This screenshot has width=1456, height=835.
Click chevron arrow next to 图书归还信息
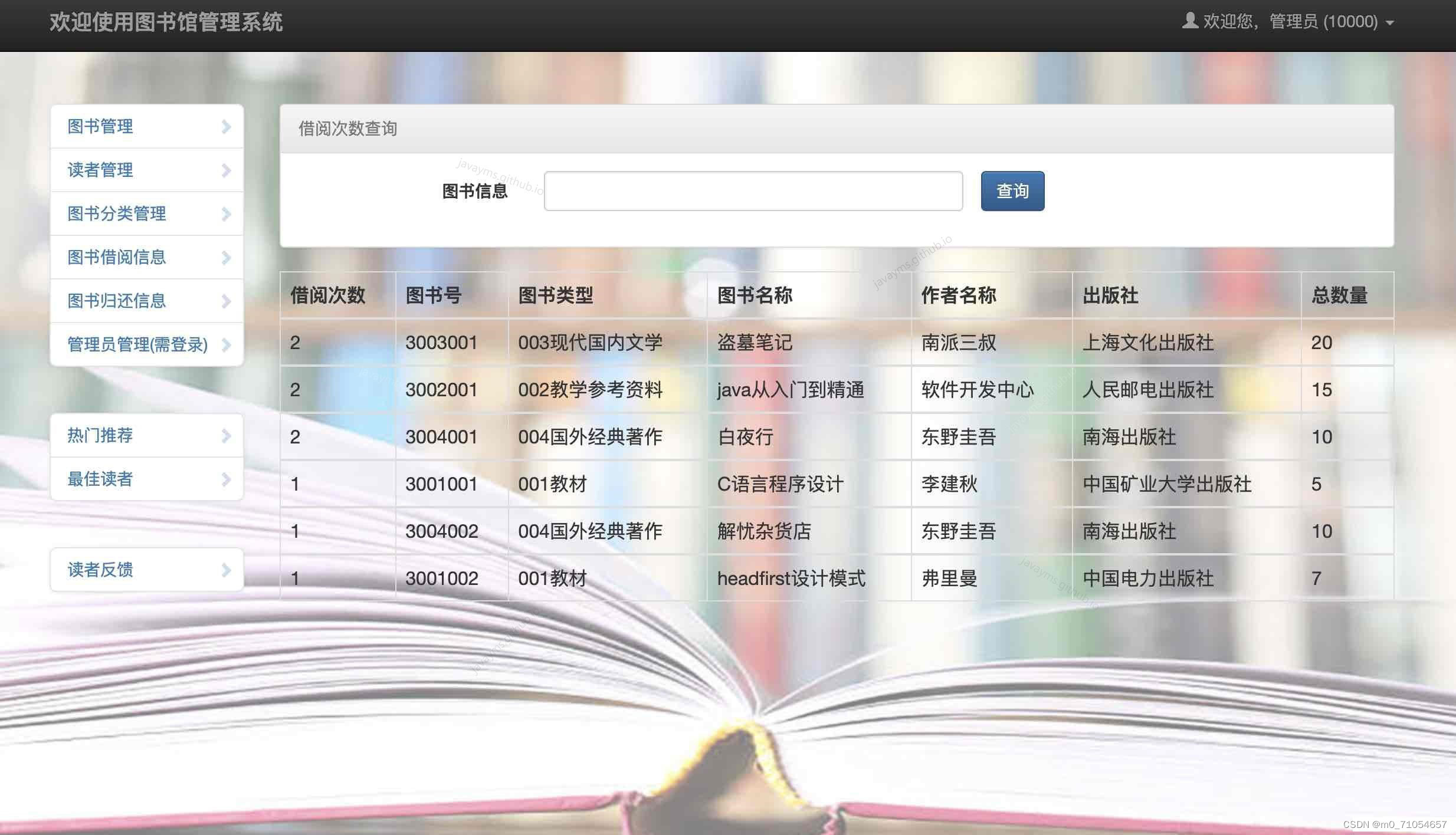pyautogui.click(x=226, y=301)
